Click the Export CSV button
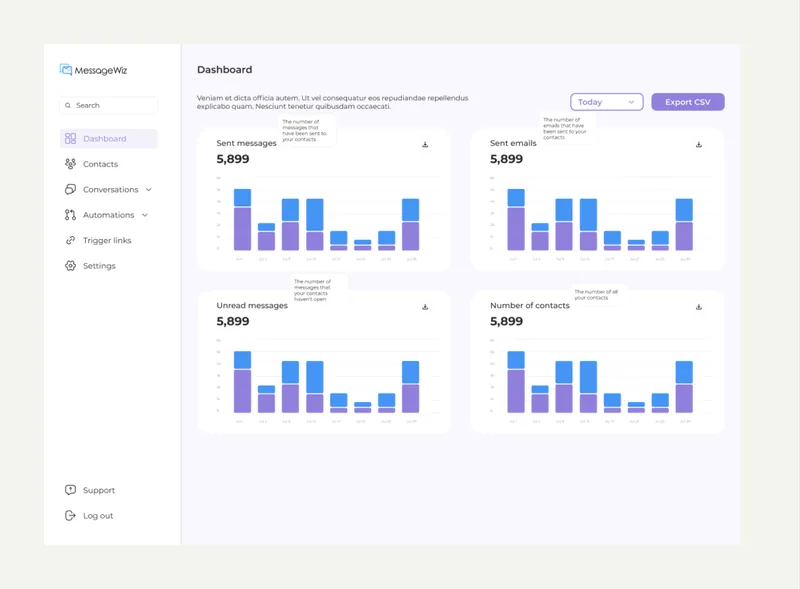The height and width of the screenshot is (589, 800). coord(688,102)
